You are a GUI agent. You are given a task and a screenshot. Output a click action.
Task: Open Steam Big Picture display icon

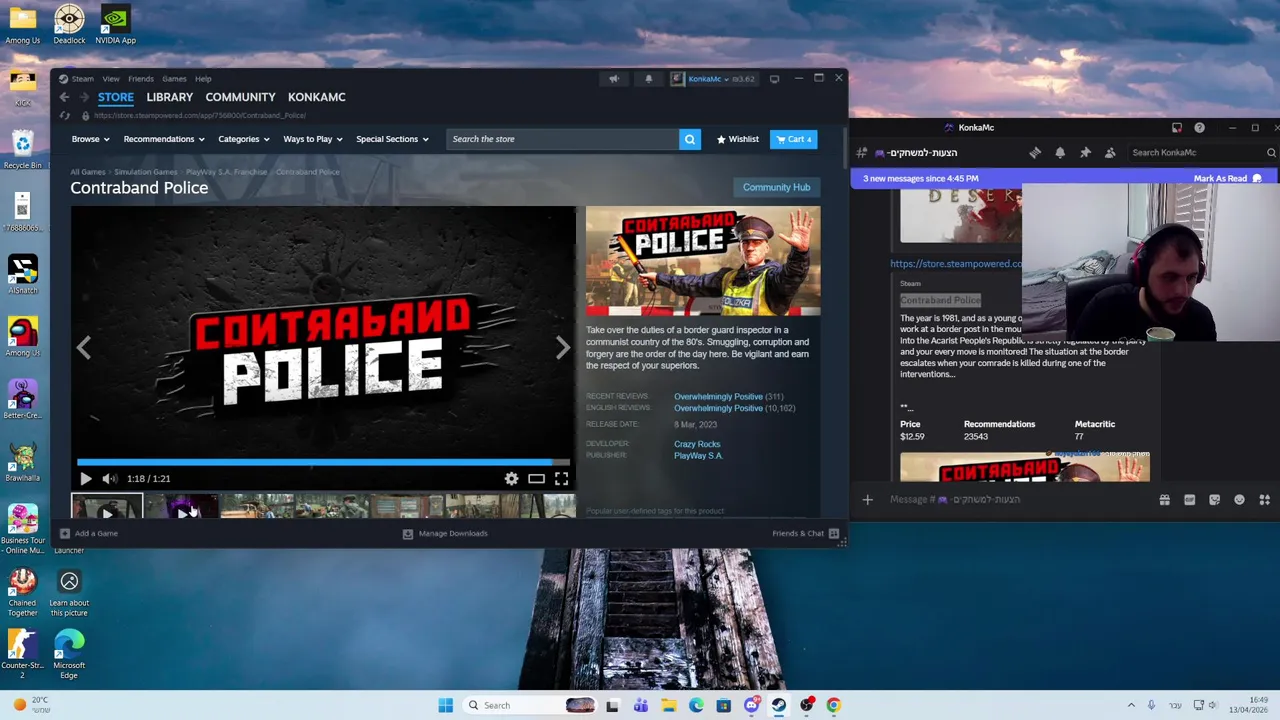(774, 79)
